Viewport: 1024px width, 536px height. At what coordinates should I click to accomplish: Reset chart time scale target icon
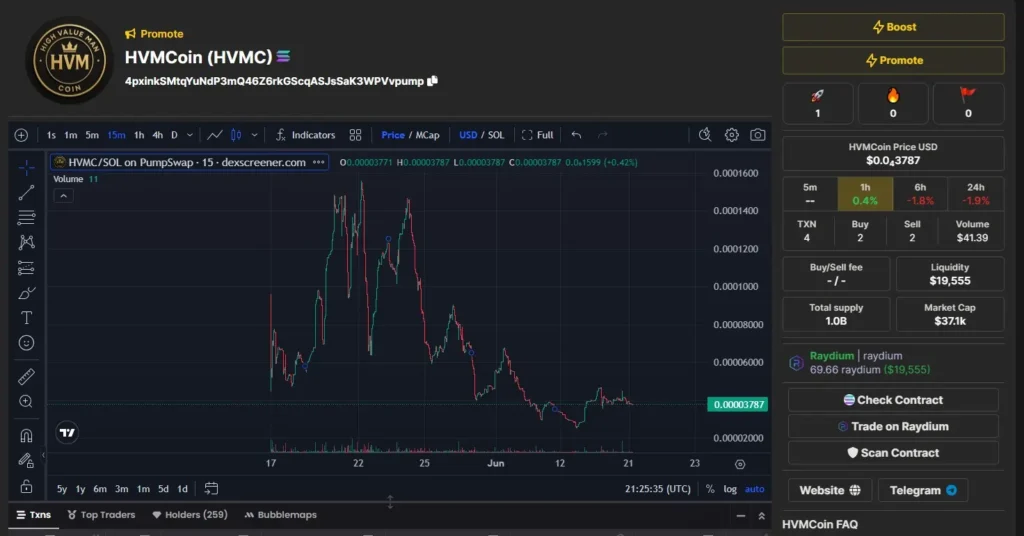[x=740, y=464]
